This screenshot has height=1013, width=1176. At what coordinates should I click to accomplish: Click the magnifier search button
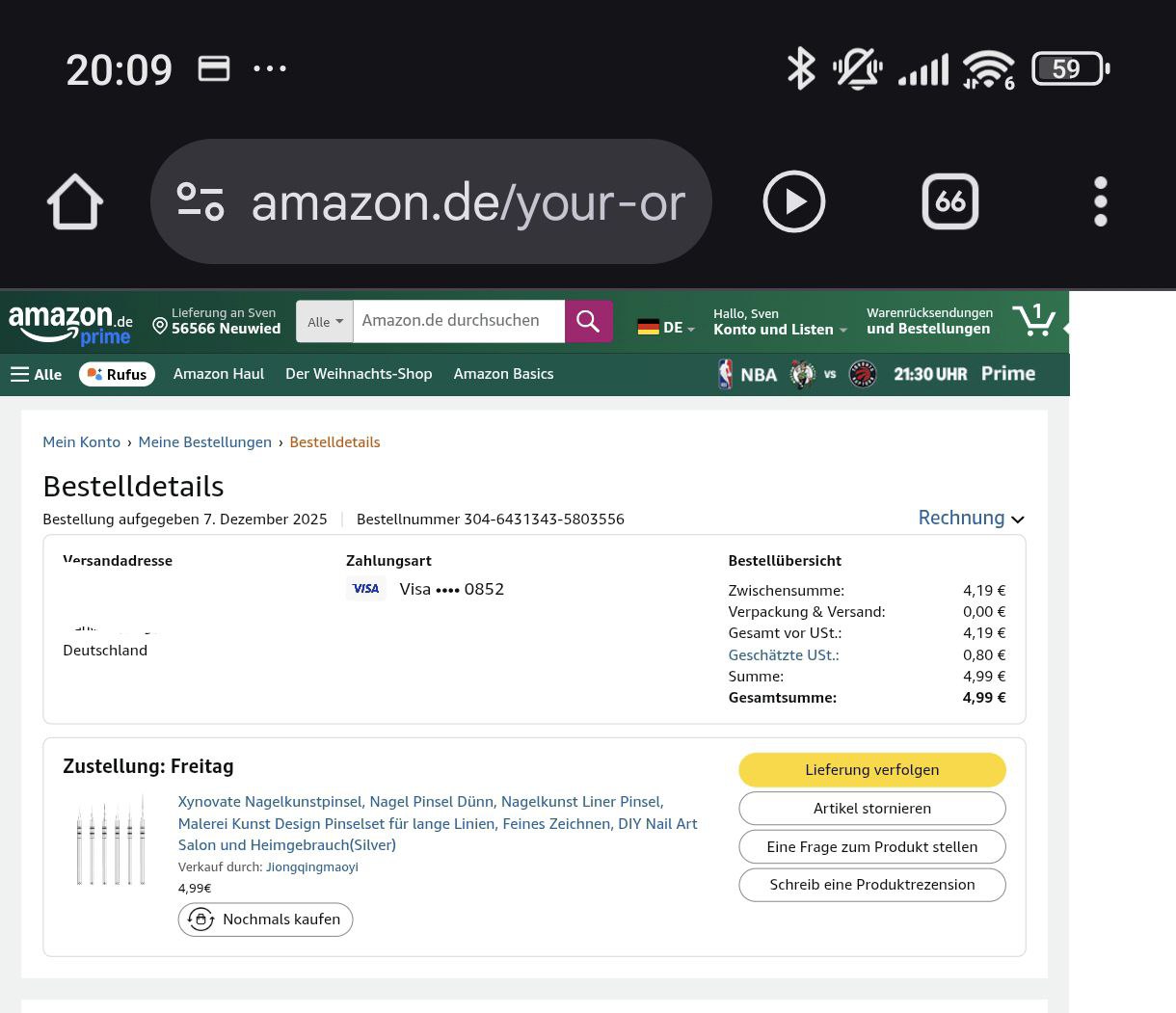point(588,321)
